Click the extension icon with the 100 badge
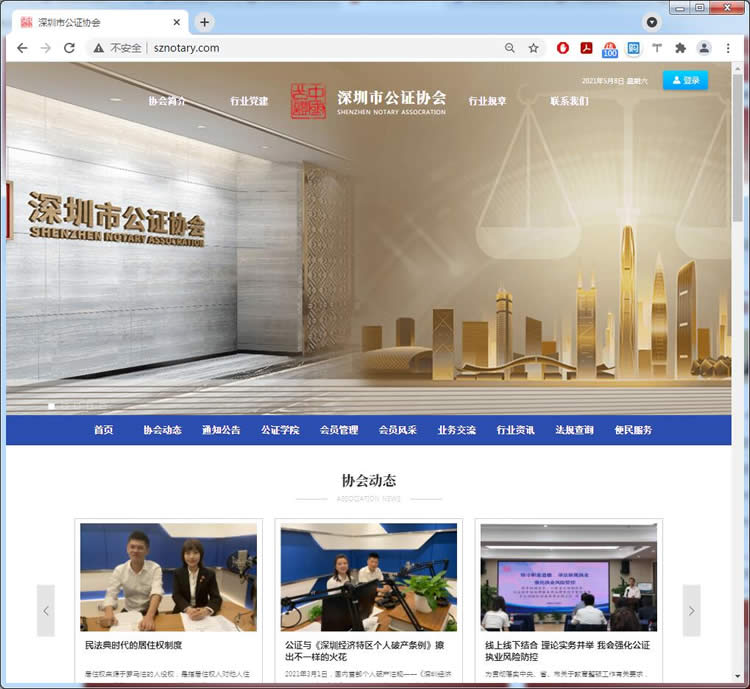Image resolution: width=750 pixels, height=689 pixels. coord(610,49)
